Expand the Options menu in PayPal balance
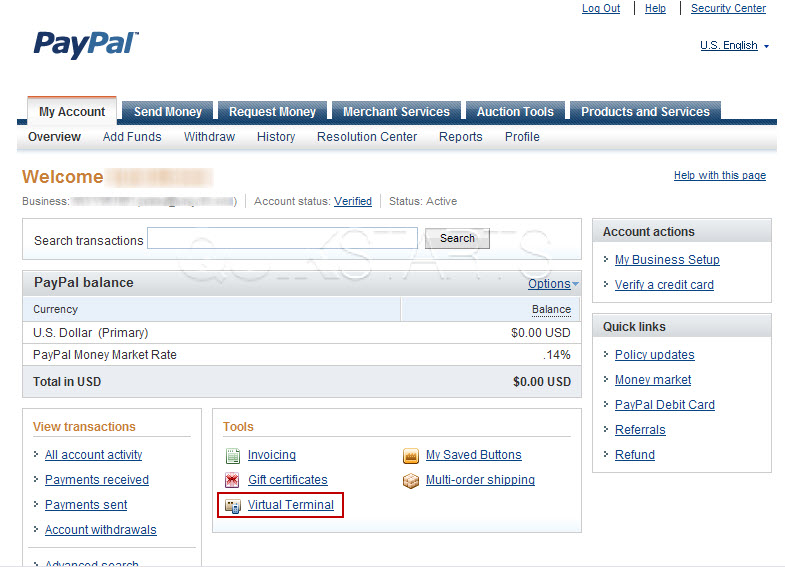785x567 pixels. 553,284
